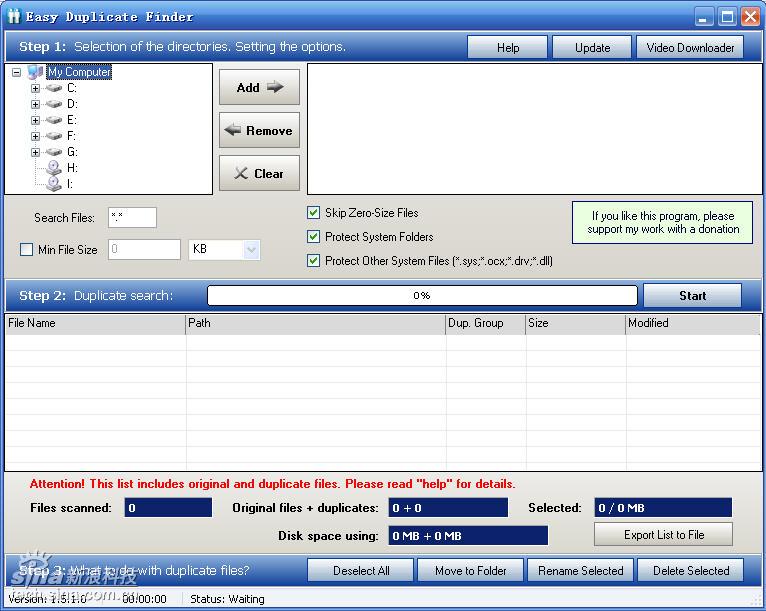Screen dimensions: 766x611
Task: Click Deselect All button
Action: pyautogui.click(x=361, y=570)
